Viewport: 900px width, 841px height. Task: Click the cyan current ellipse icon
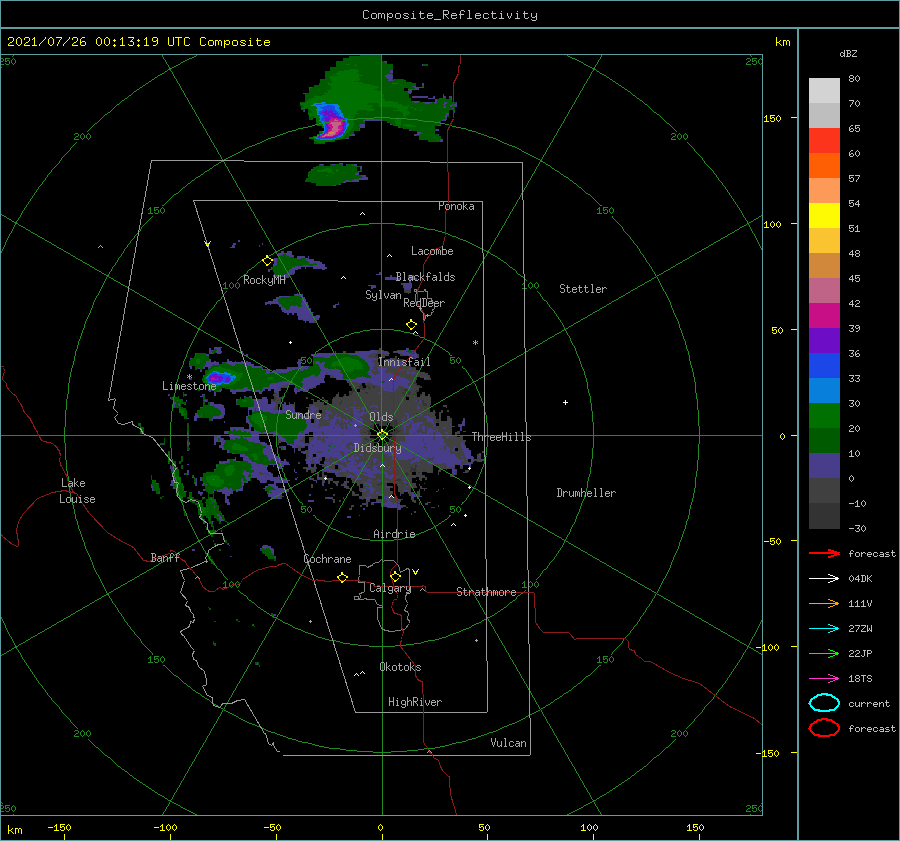tap(824, 703)
